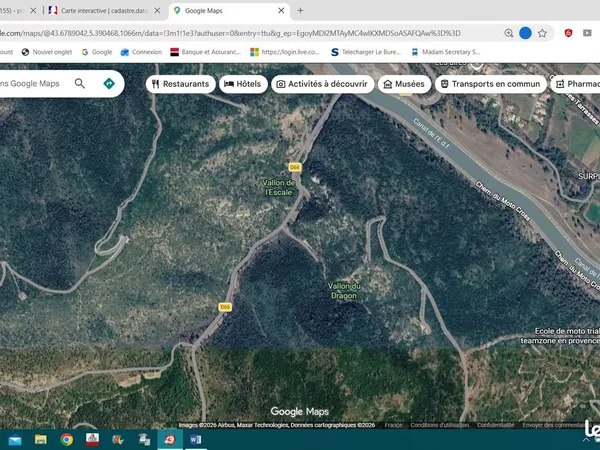Screen dimensions: 600x450
Task: Open File Explorer from taskbar
Action: click(41, 440)
